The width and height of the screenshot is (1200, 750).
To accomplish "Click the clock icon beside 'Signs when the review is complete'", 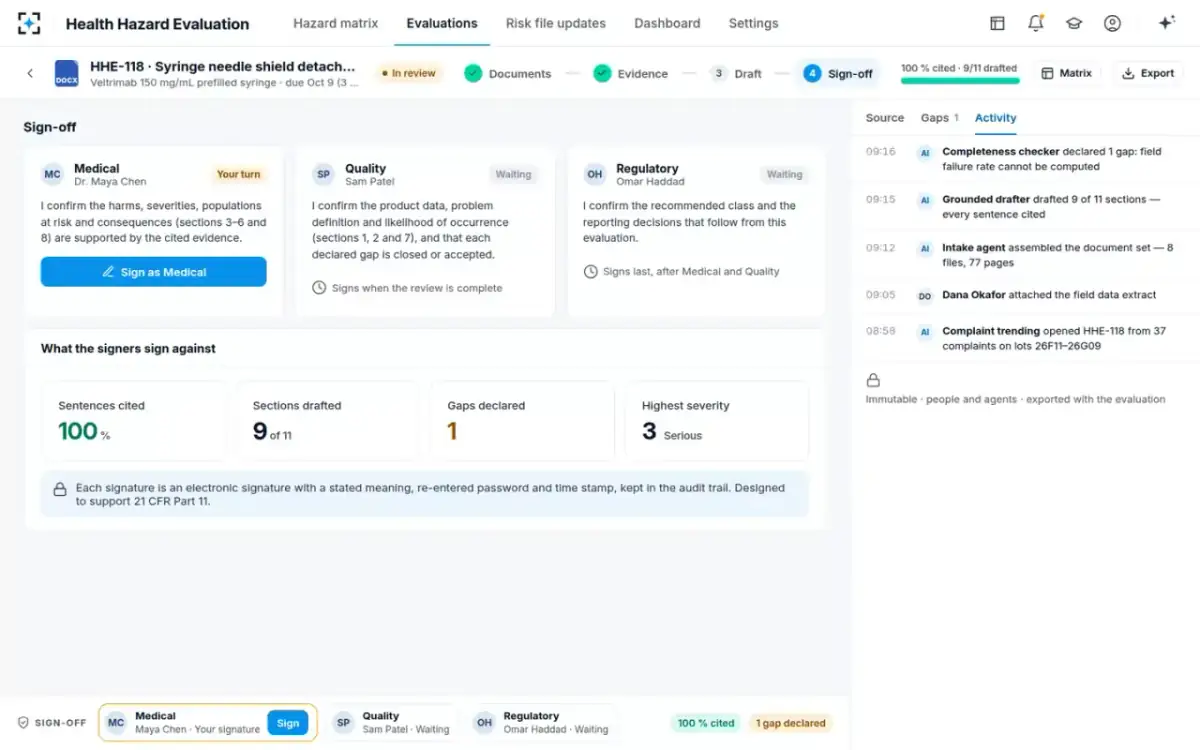I will point(319,288).
